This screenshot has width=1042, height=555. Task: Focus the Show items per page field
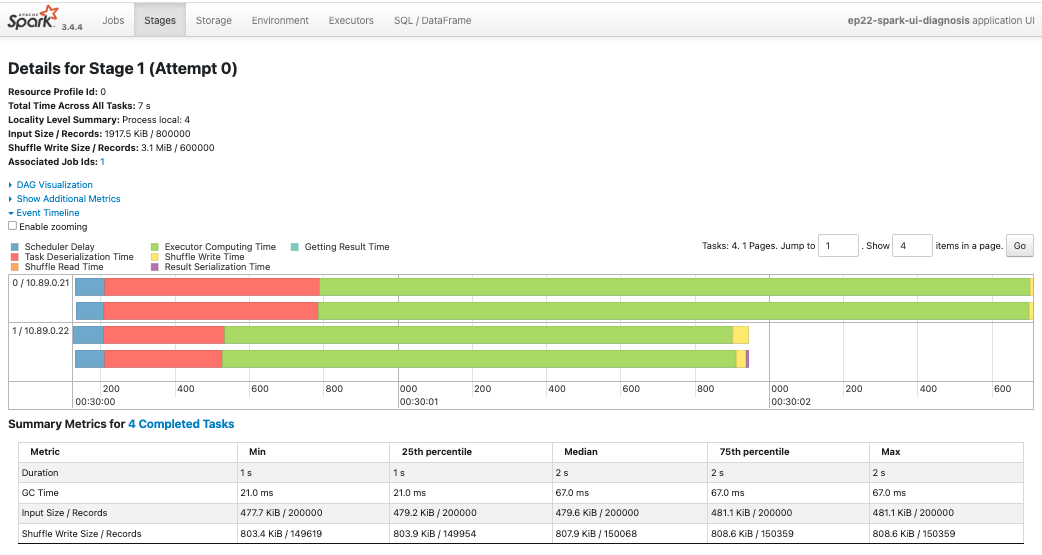coord(912,245)
